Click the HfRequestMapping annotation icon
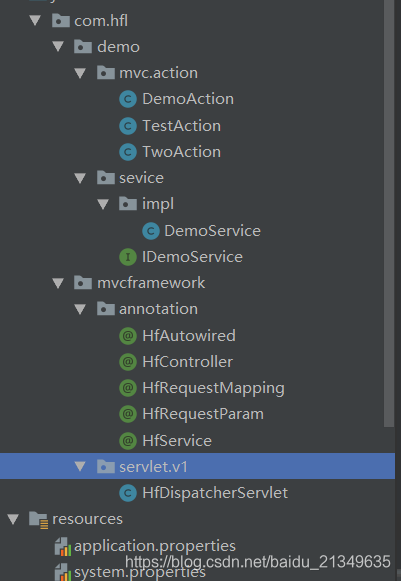The image size is (401, 581). click(x=128, y=388)
